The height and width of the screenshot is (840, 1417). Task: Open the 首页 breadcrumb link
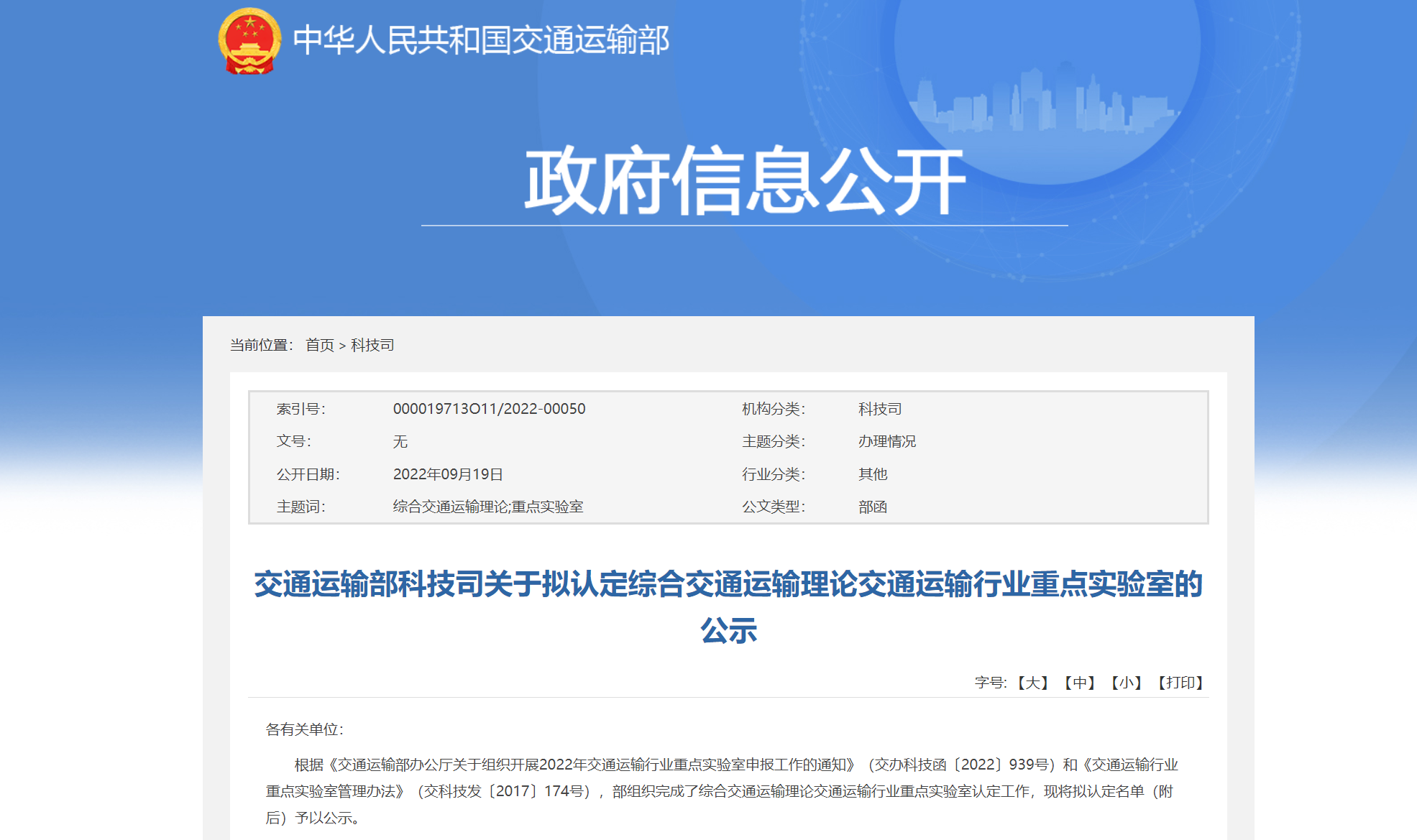[319, 346]
